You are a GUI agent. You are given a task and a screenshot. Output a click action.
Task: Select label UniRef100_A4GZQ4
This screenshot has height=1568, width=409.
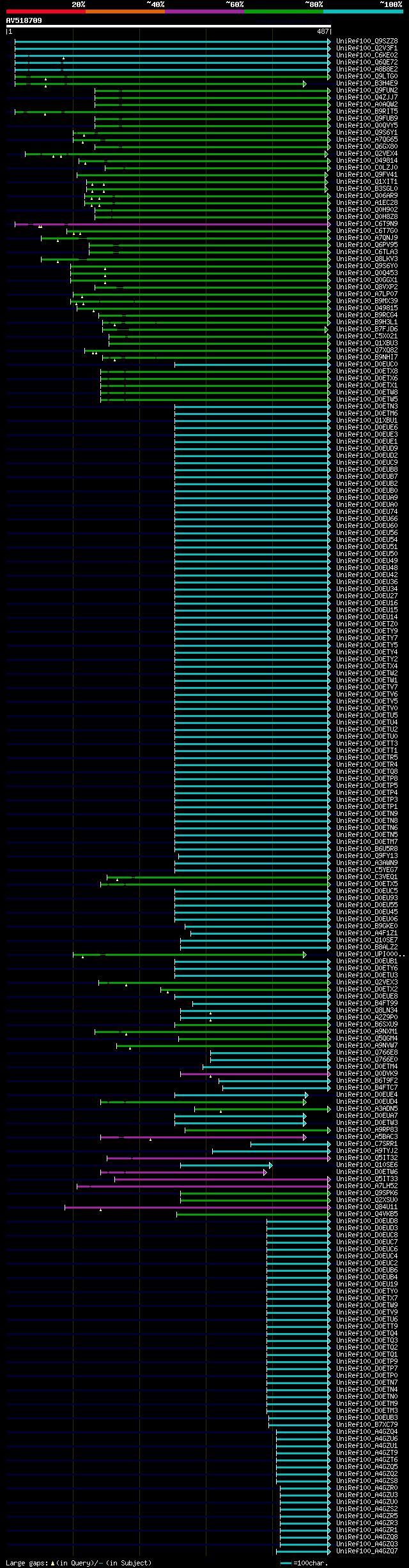pyautogui.click(x=367, y=1432)
